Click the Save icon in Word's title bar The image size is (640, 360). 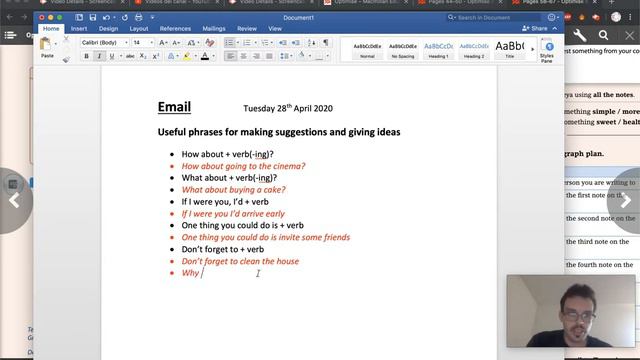coord(93,18)
